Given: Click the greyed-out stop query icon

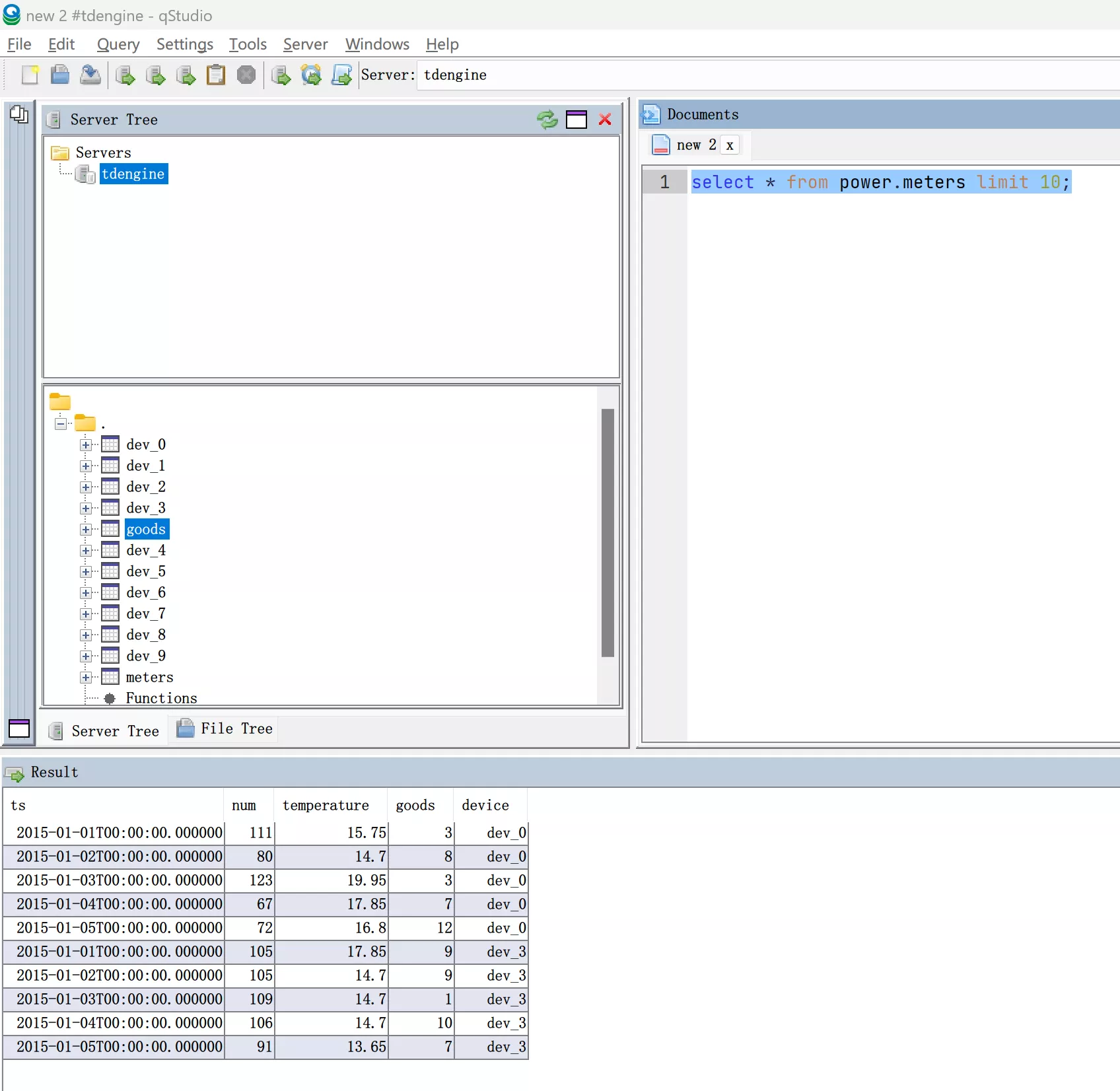Looking at the screenshot, I should pyautogui.click(x=246, y=75).
